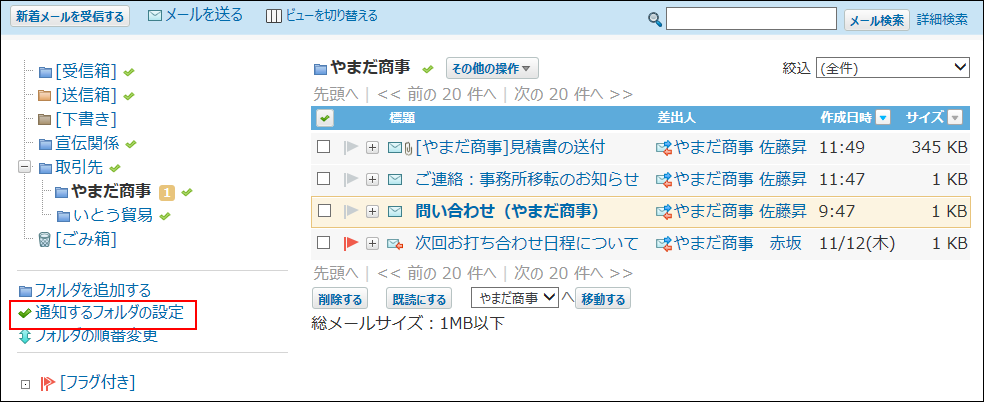Toggle the select-all checkbox in header
This screenshot has width=984, height=402.
click(x=325, y=117)
